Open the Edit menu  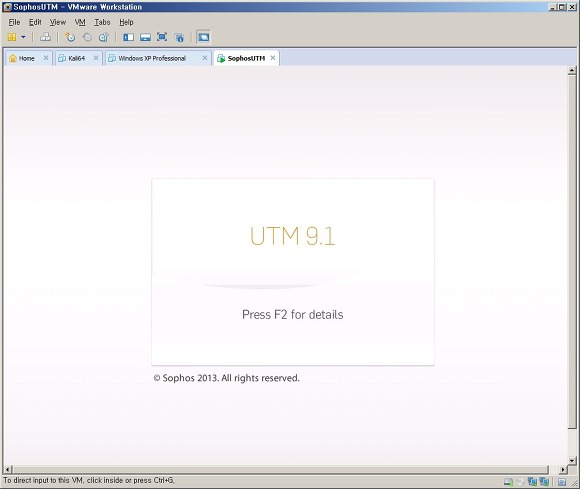click(35, 22)
